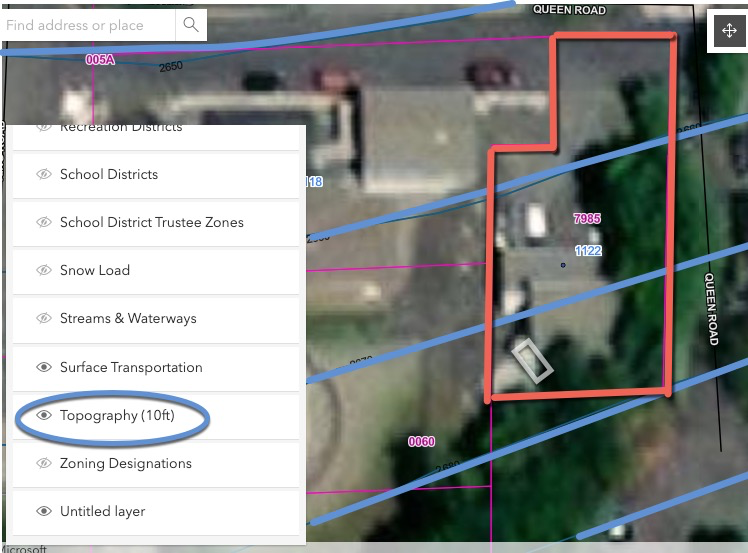Click the 1122 address label on map
Viewport: 748px width, 553px height.
coord(588,251)
